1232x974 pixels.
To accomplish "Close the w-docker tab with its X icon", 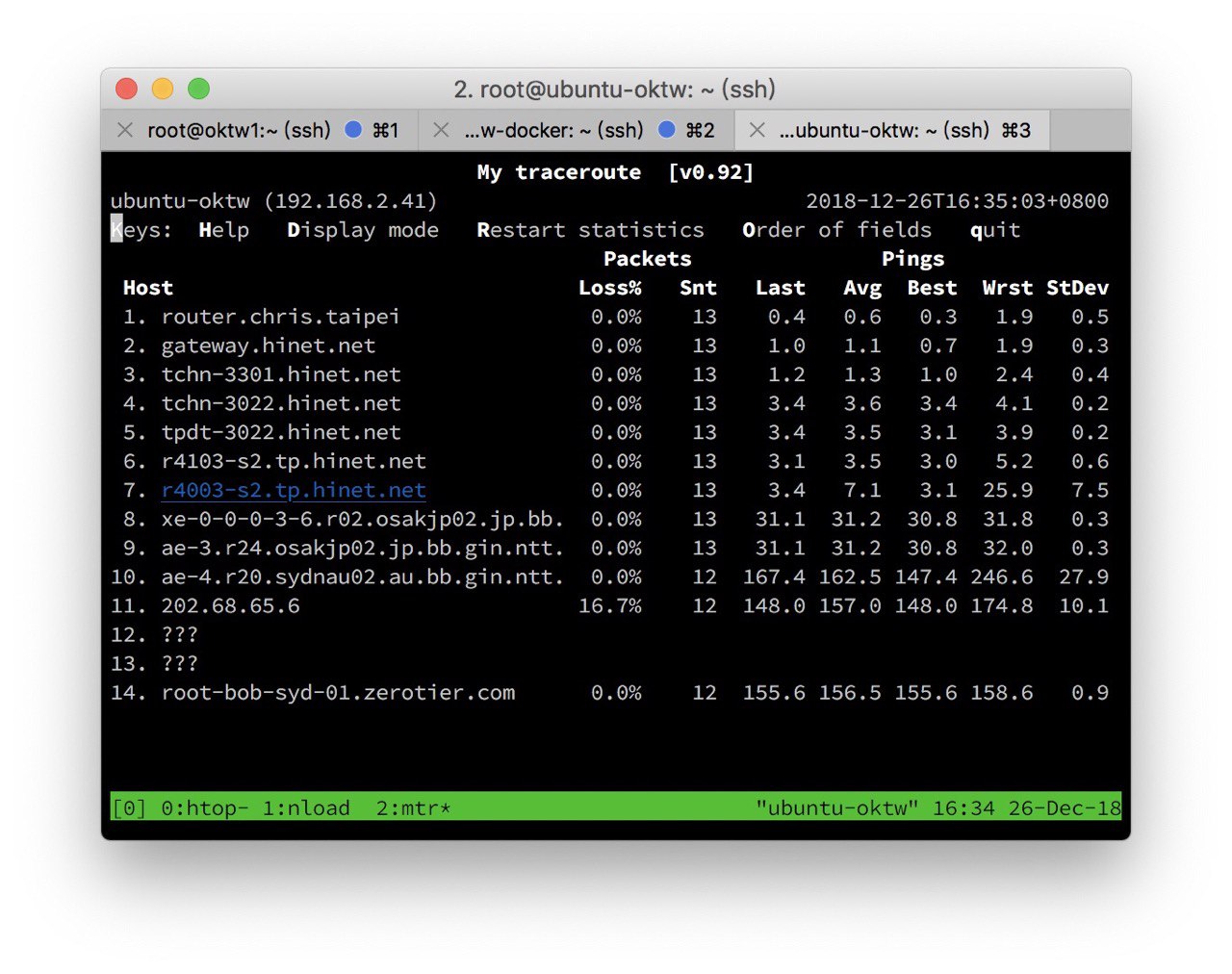I will (x=441, y=130).
